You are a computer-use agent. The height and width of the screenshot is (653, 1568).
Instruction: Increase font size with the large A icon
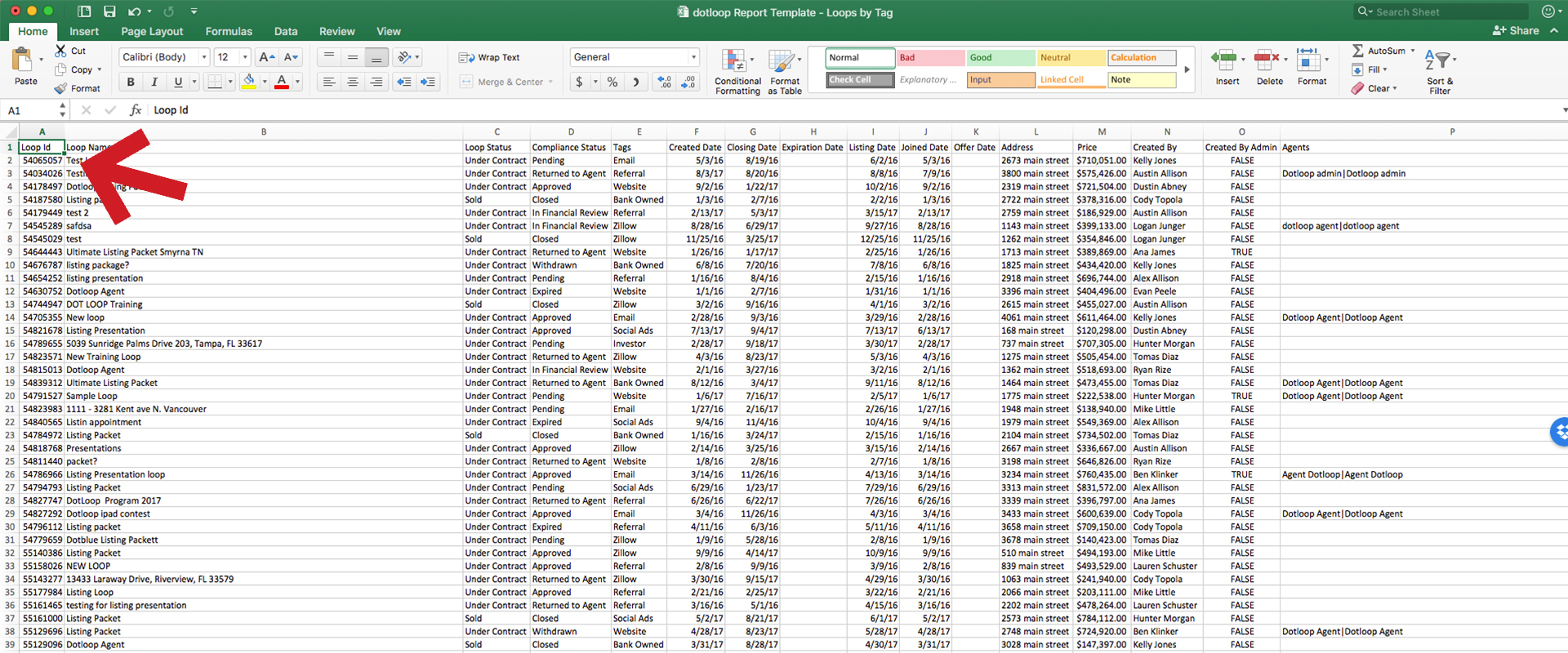(265, 57)
